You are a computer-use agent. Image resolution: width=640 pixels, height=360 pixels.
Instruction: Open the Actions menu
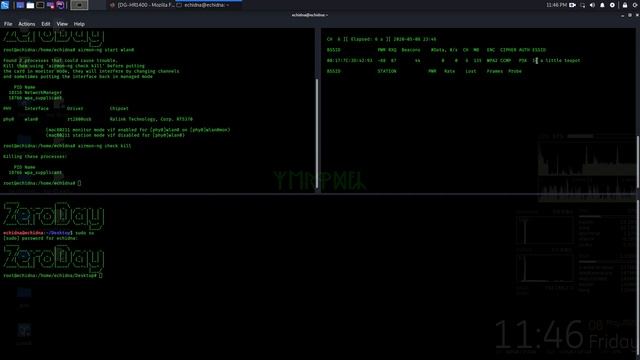point(27,24)
